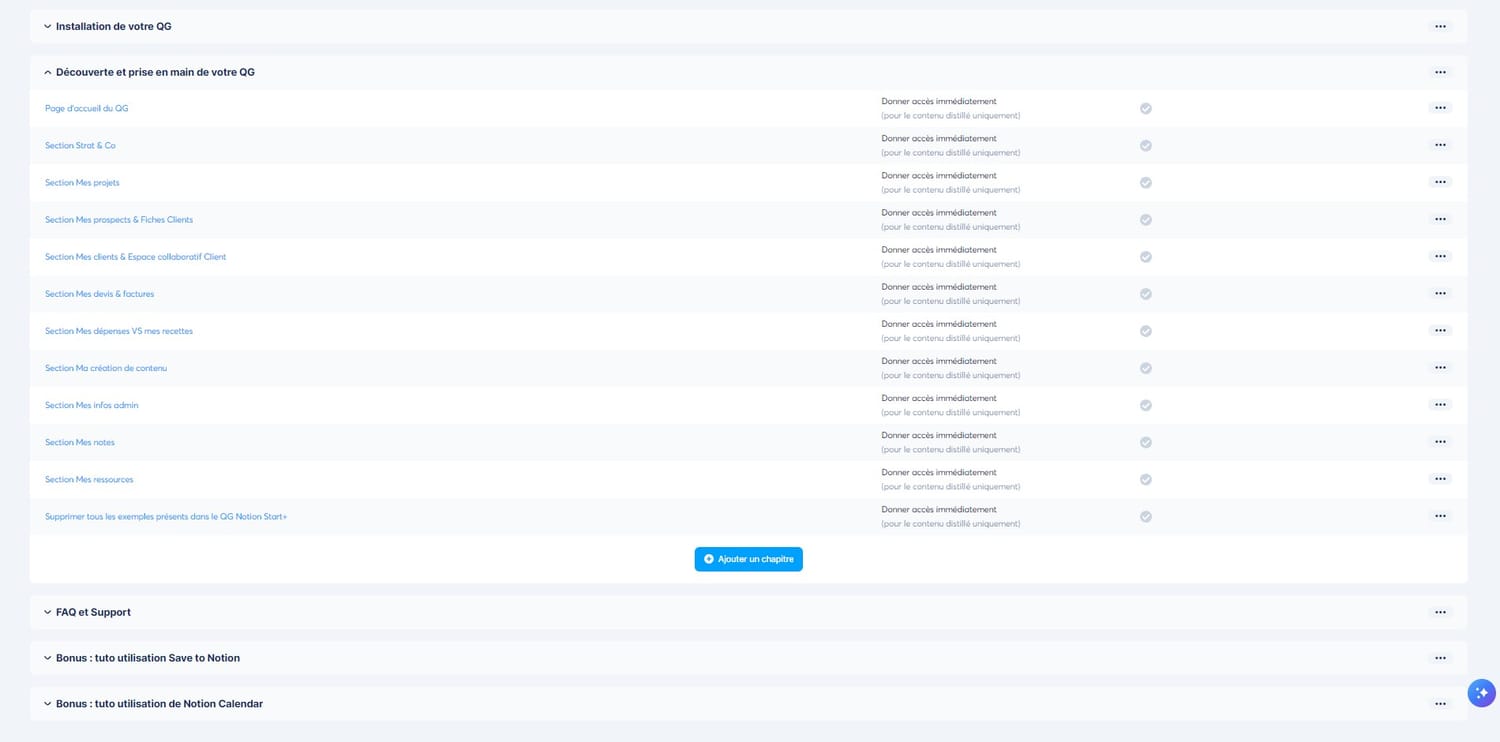Toggle published check for Page d'accueil du QG

click(1146, 108)
